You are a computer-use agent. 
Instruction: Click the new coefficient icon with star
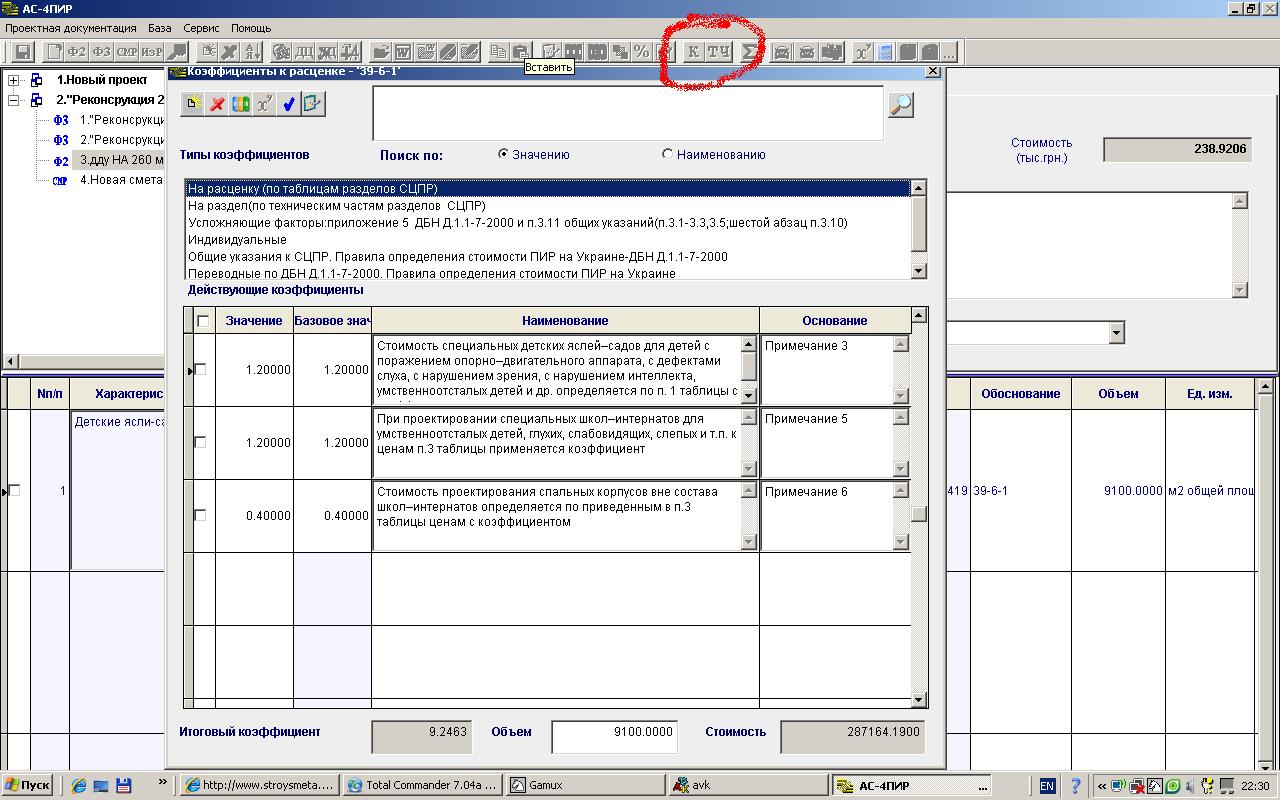click(x=192, y=104)
